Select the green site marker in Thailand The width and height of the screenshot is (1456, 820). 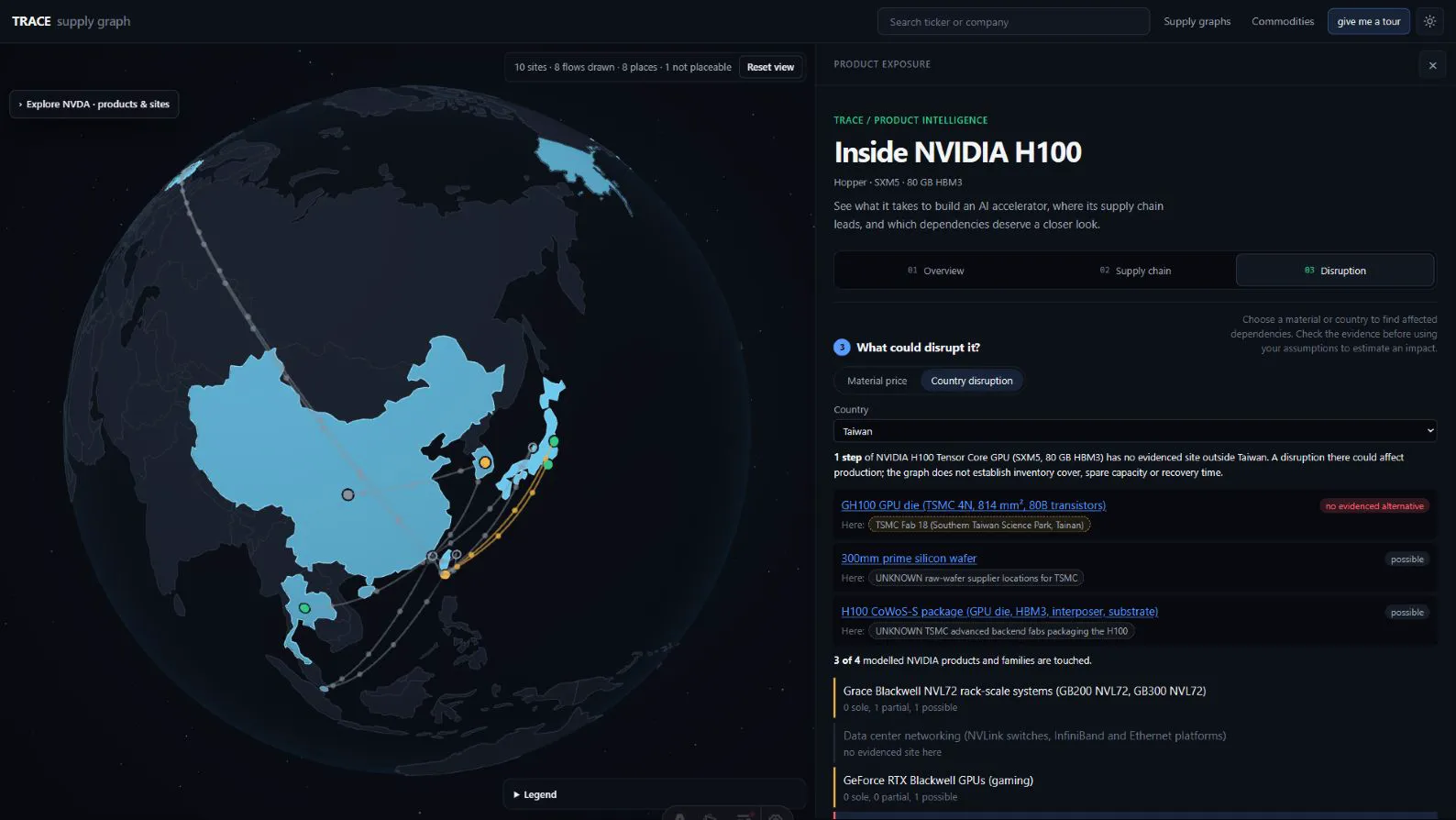click(x=304, y=608)
